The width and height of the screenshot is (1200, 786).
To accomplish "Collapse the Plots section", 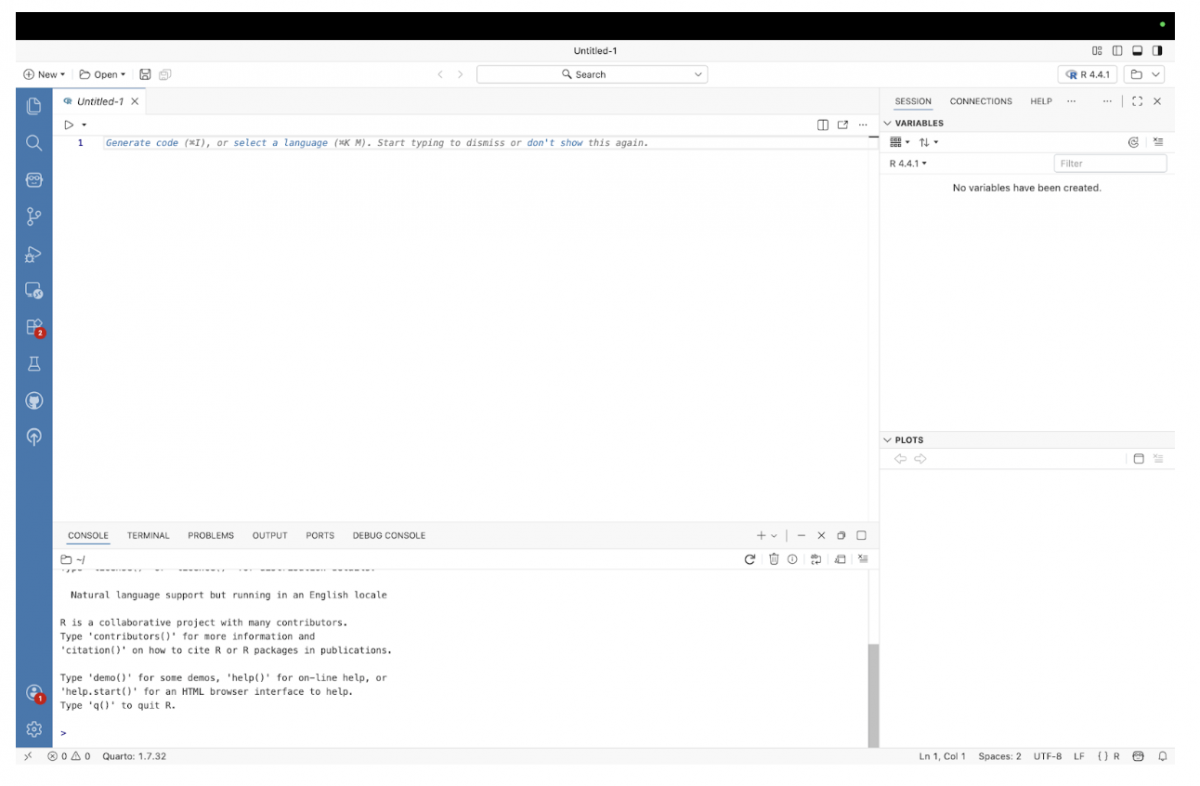I will [x=887, y=440].
